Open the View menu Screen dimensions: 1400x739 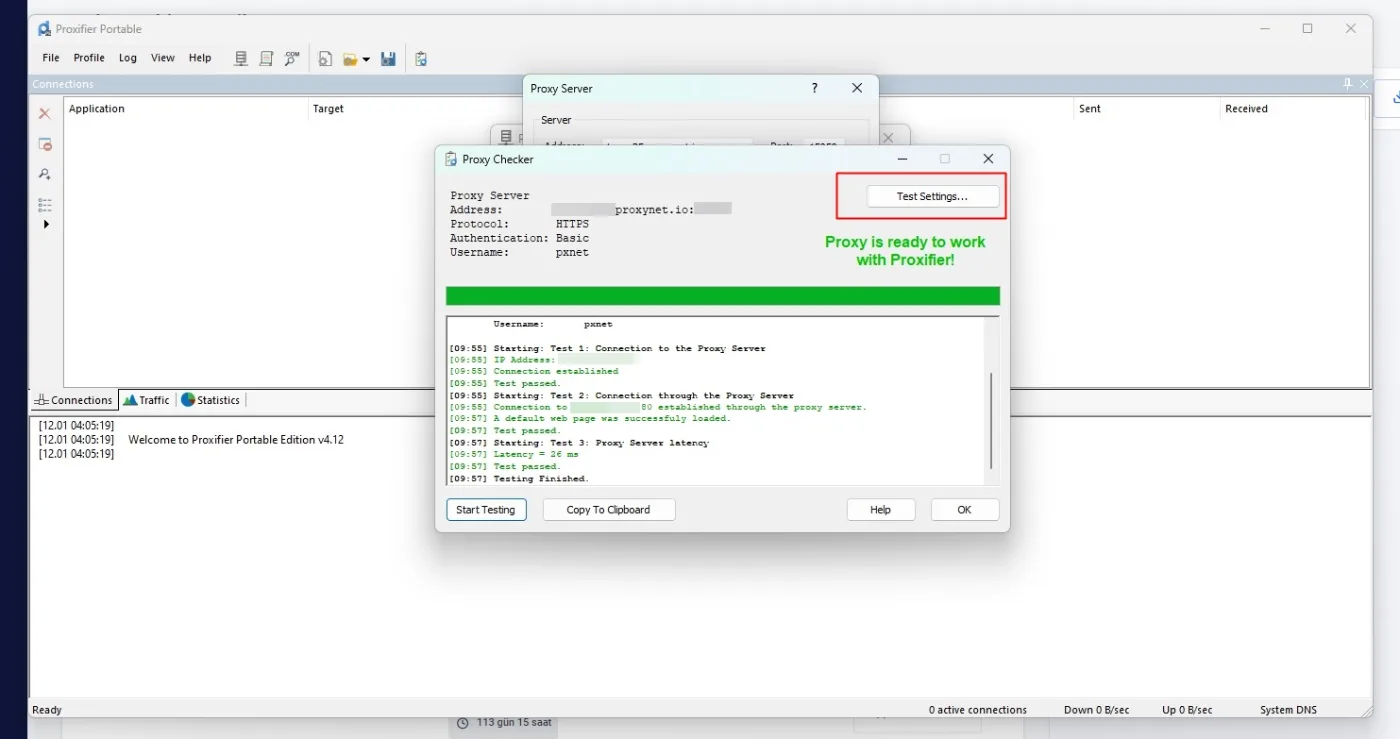tap(163, 58)
